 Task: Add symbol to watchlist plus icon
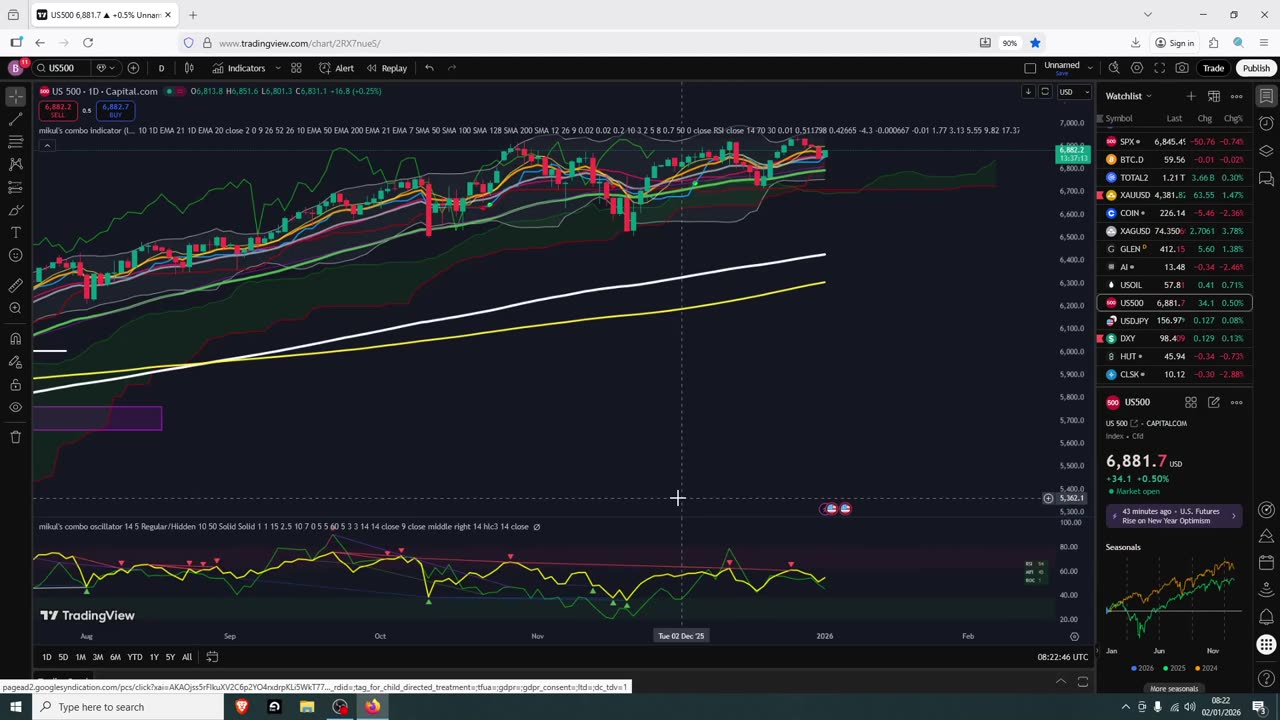pos(1190,96)
